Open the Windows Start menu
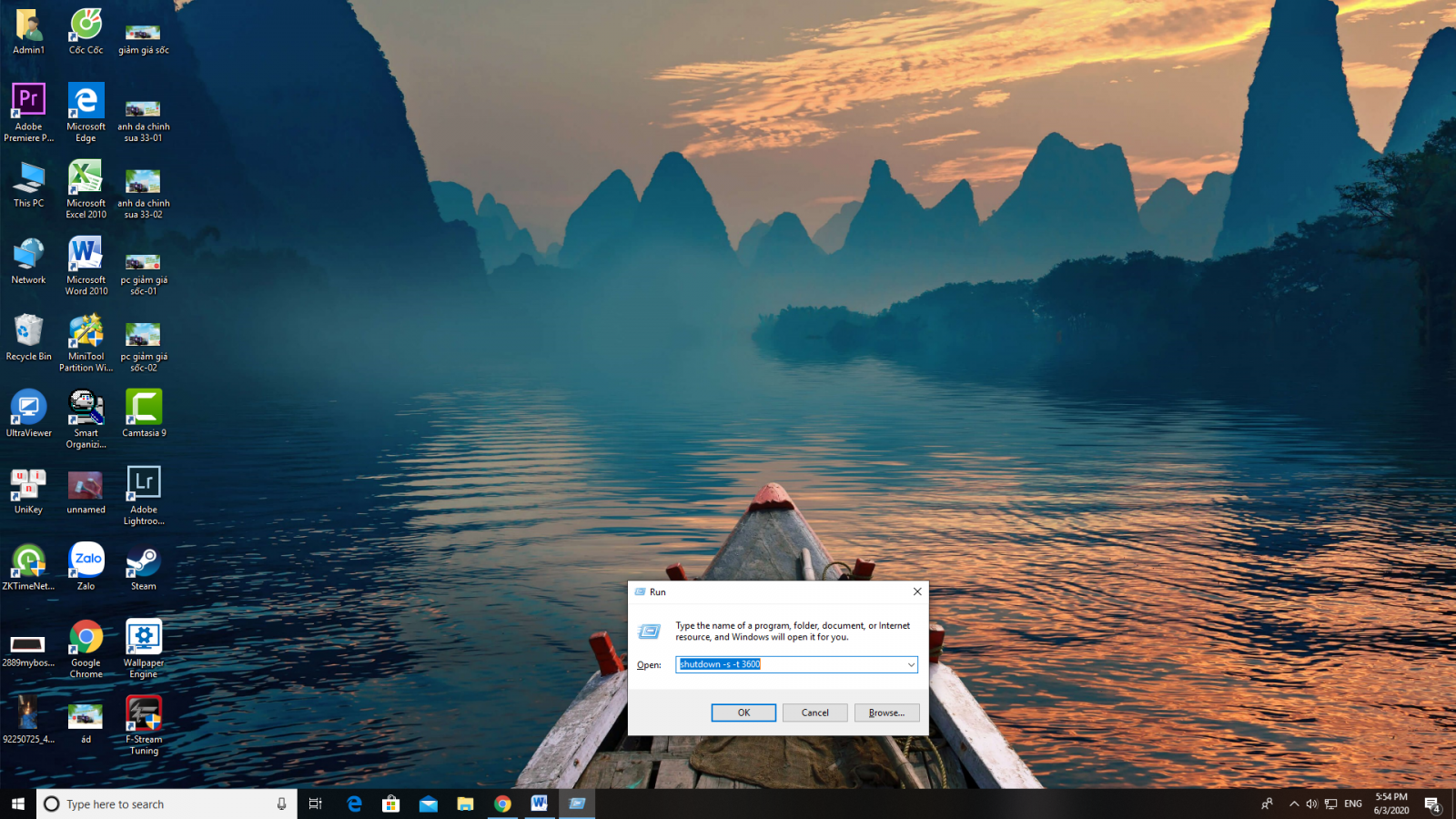 coord(17,804)
